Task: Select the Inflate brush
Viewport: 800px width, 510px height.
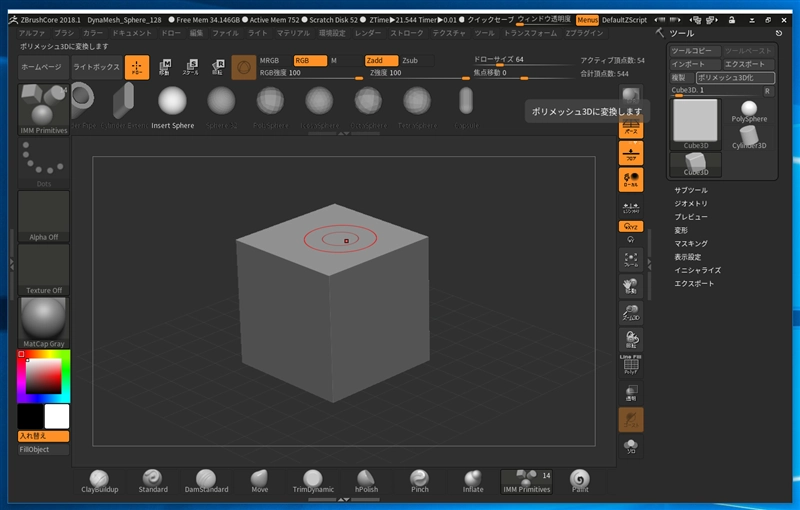Action: 473,482
